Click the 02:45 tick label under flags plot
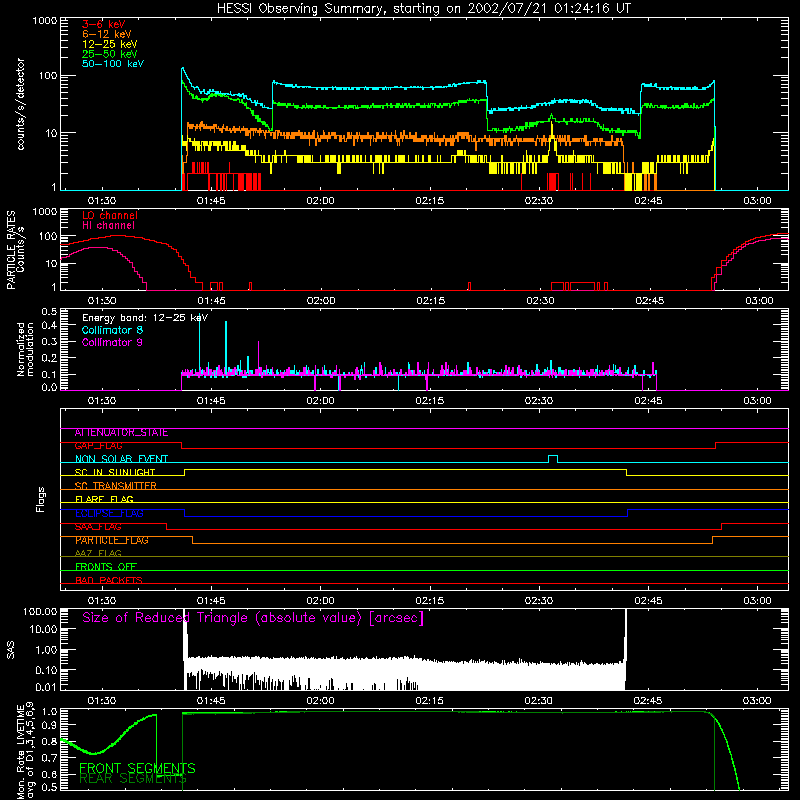 click(648, 601)
